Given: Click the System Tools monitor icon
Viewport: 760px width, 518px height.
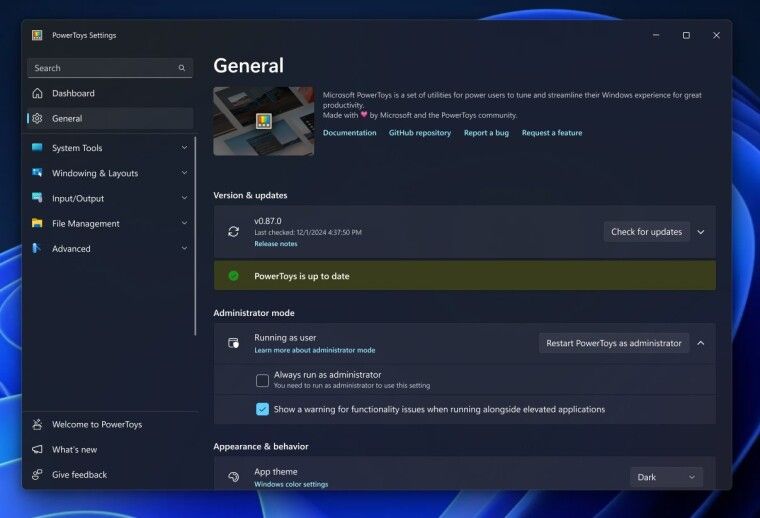Looking at the screenshot, I should (x=37, y=147).
